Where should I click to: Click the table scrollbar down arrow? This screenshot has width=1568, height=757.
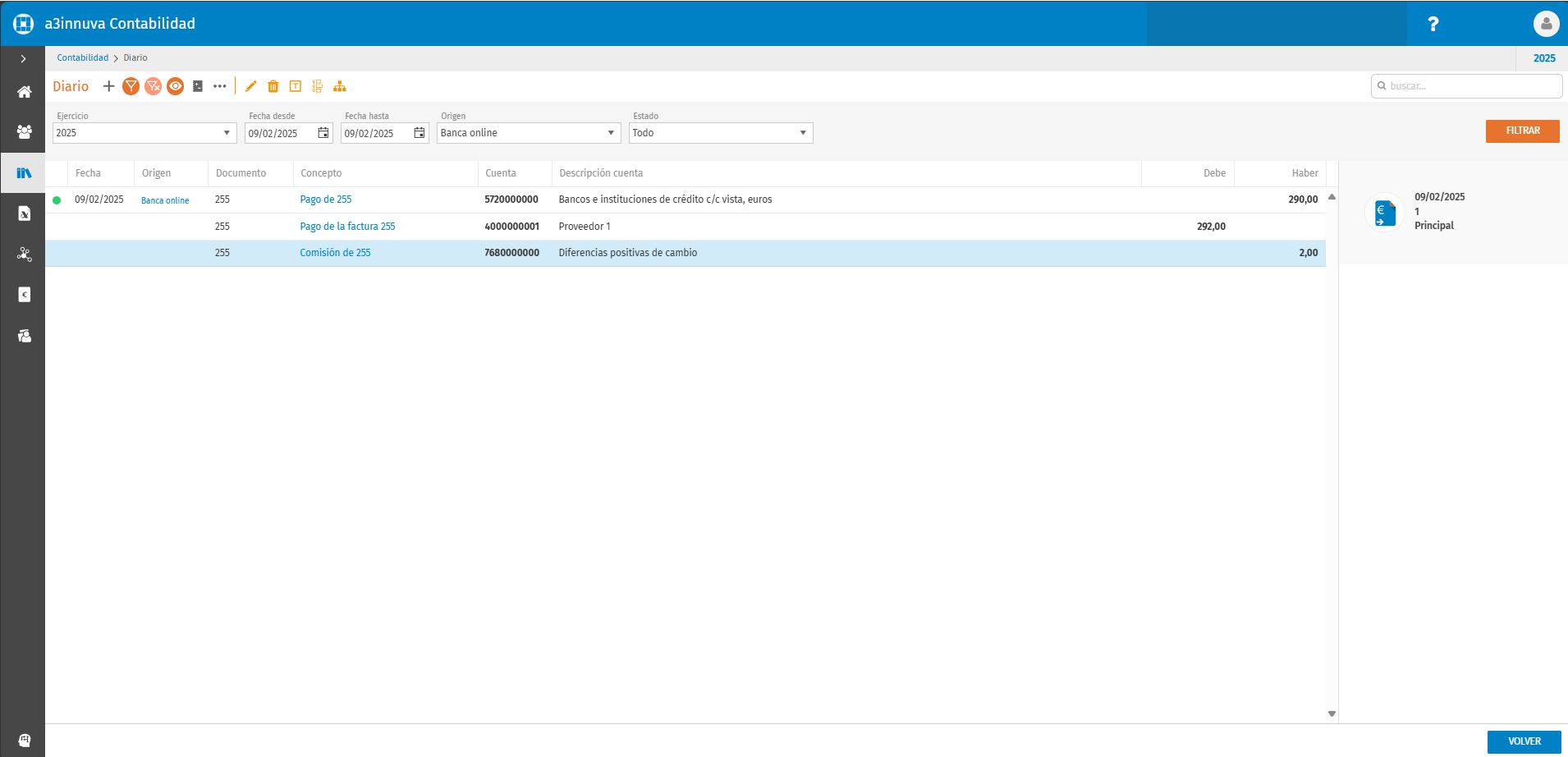pos(1332,714)
